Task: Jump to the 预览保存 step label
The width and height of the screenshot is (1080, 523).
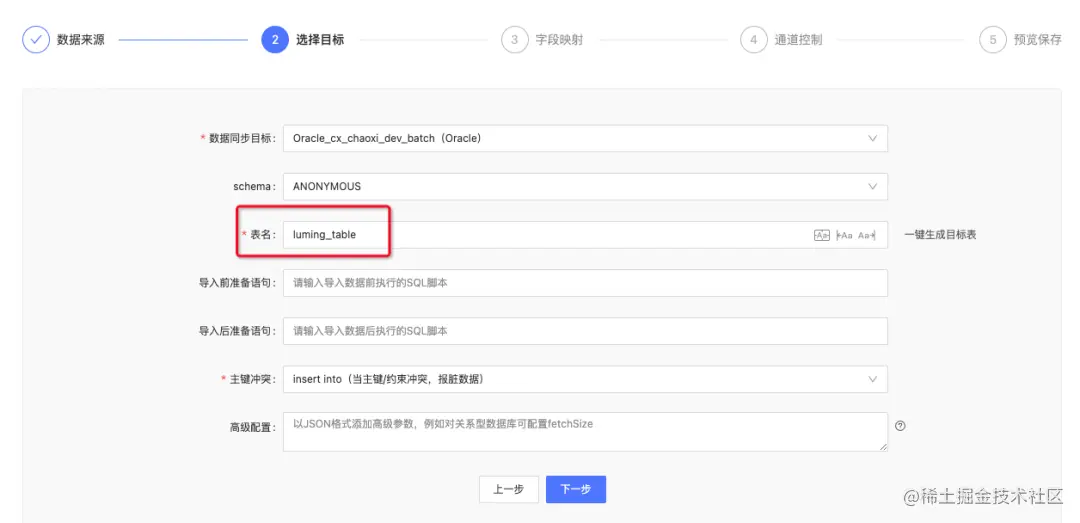Action: point(1037,40)
